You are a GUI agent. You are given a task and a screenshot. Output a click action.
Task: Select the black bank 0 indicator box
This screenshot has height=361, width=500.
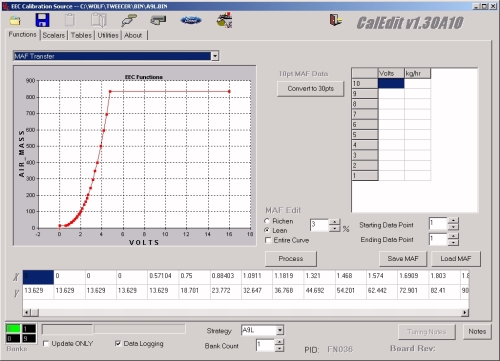point(13,338)
